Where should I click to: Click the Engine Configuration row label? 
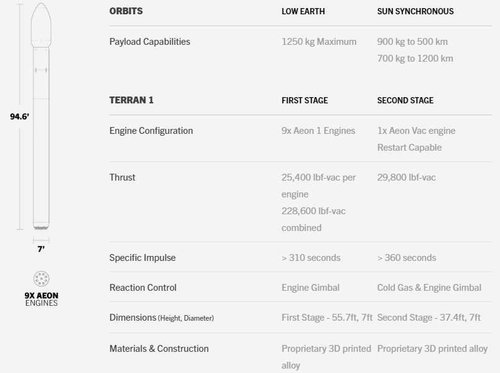(151, 131)
